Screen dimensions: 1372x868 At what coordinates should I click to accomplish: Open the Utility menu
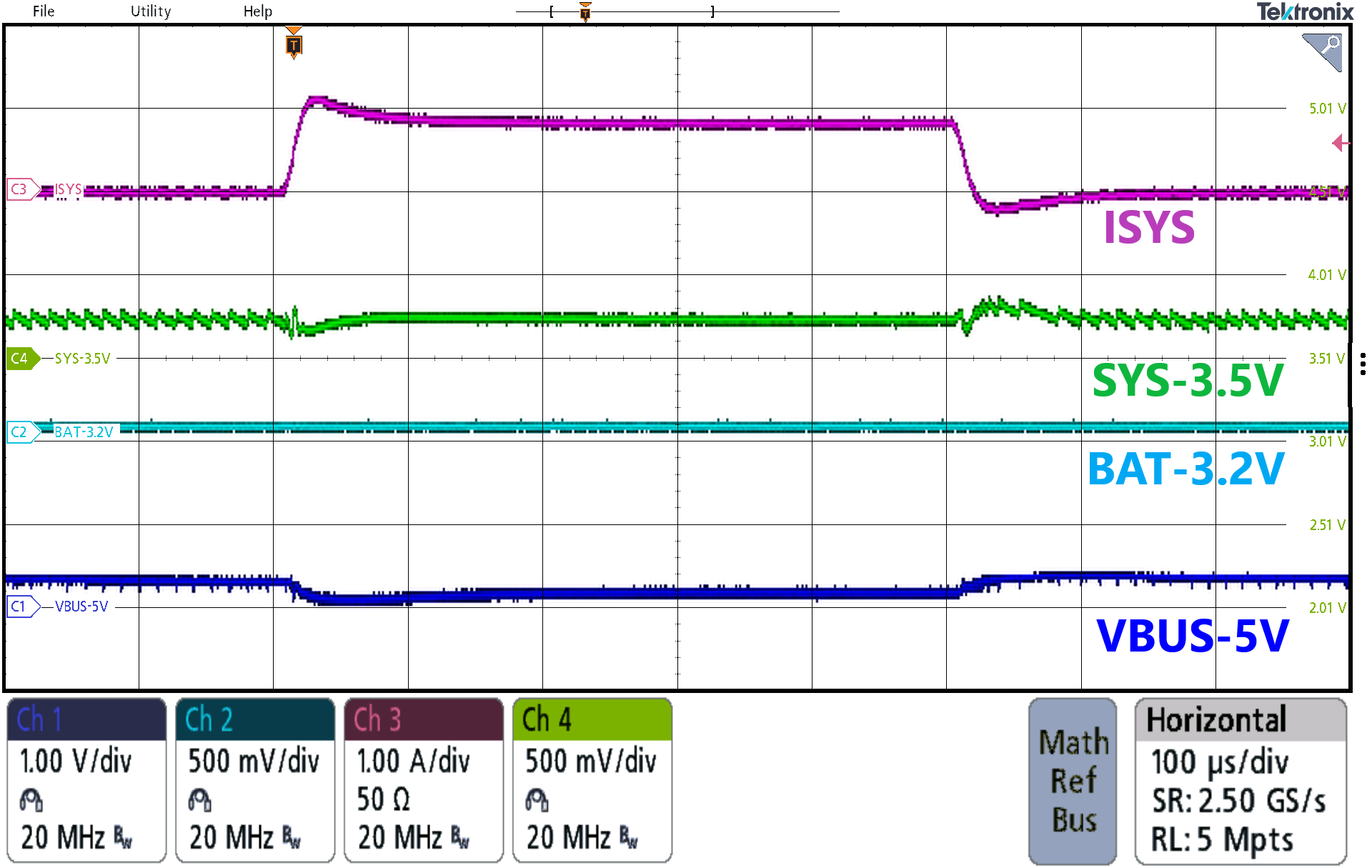point(150,11)
